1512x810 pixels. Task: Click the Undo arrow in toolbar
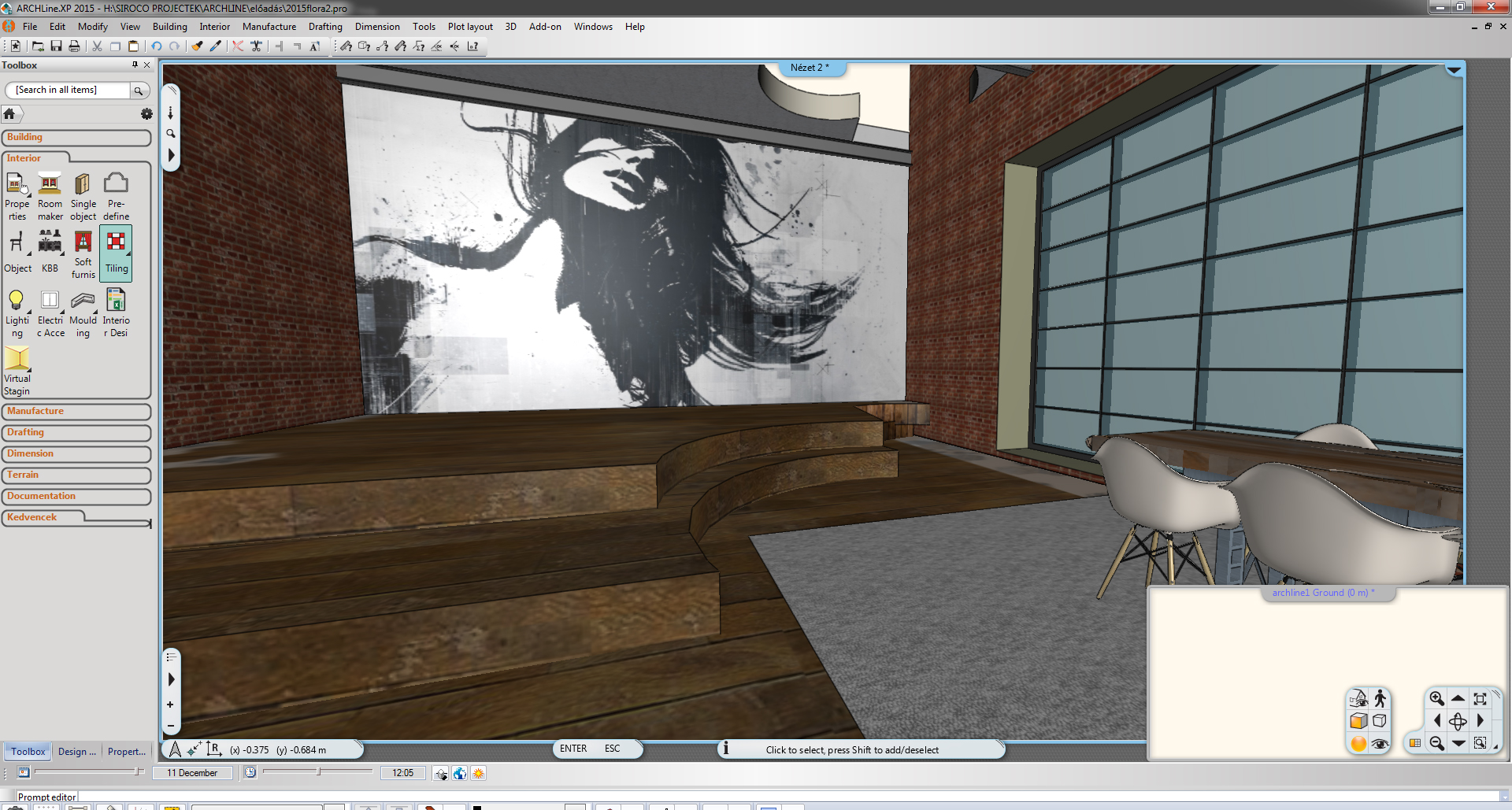pos(156,46)
